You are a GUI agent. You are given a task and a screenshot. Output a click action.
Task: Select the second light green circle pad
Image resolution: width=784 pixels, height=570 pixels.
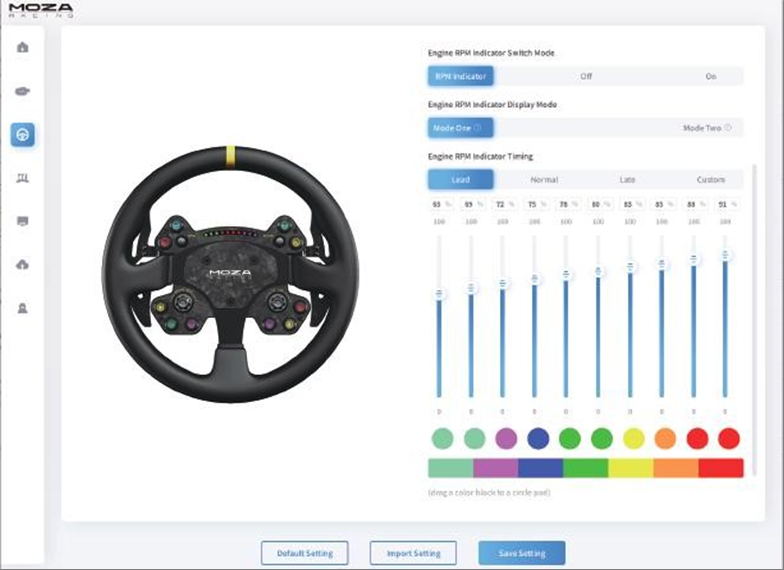tap(474, 438)
